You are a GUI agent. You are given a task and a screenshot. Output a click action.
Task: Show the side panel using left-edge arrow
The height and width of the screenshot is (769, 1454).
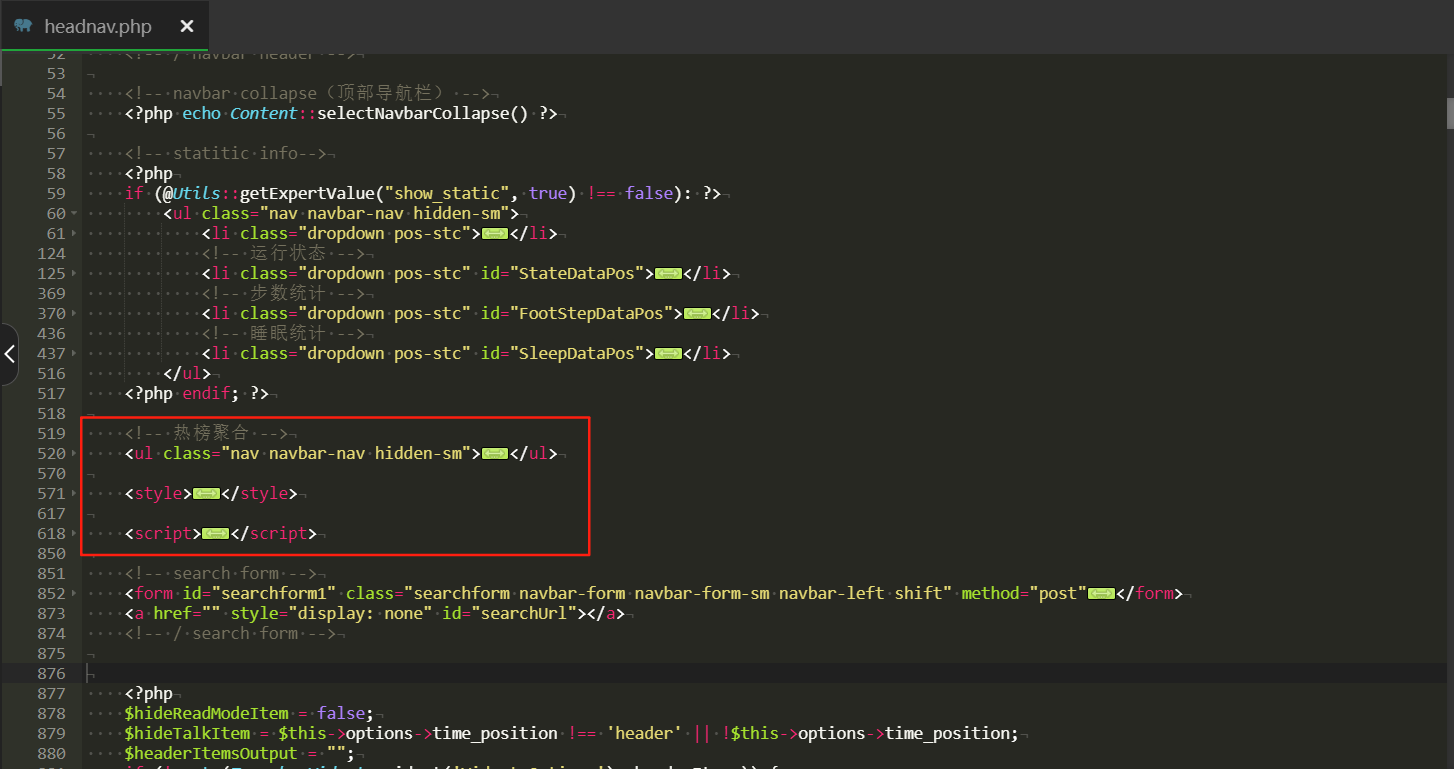tap(9, 354)
